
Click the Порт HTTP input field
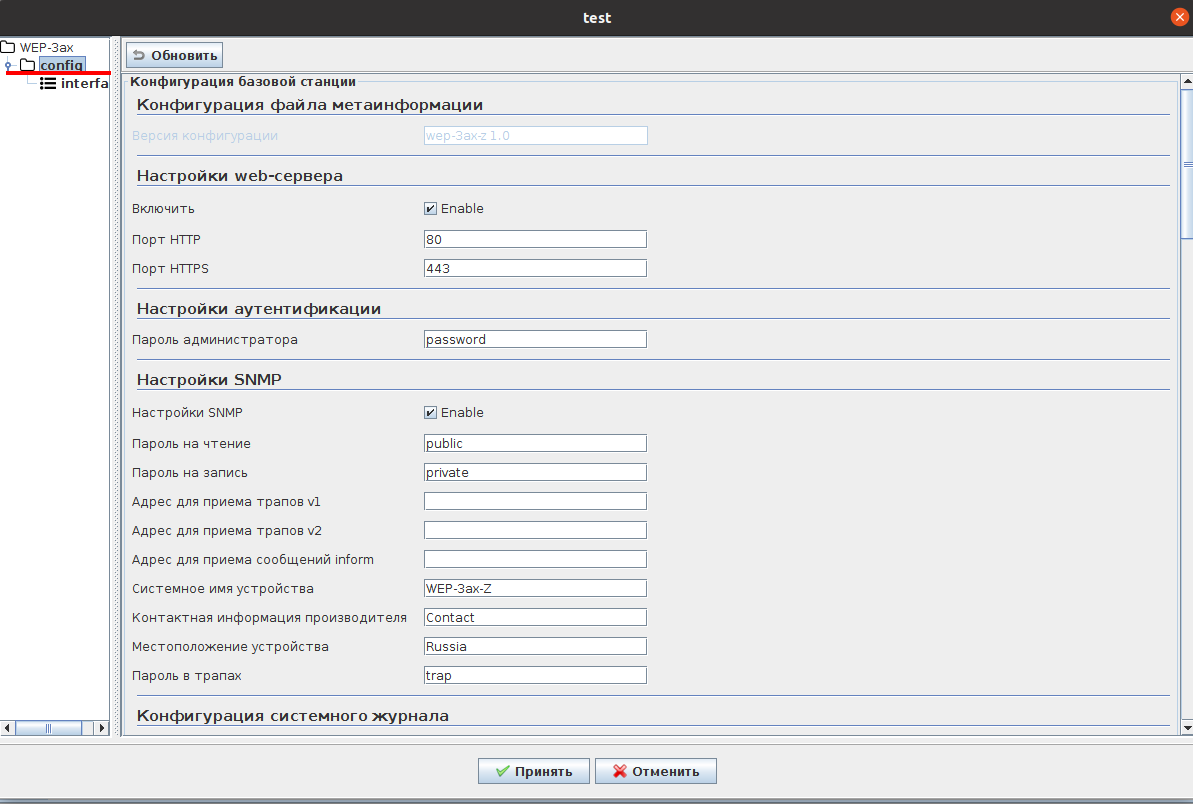pos(535,239)
